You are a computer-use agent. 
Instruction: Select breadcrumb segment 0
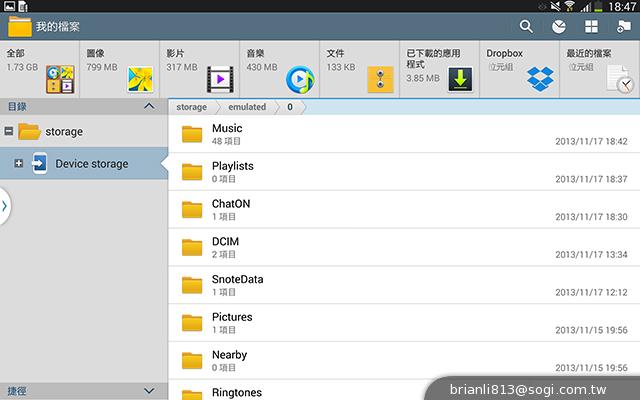click(x=290, y=107)
